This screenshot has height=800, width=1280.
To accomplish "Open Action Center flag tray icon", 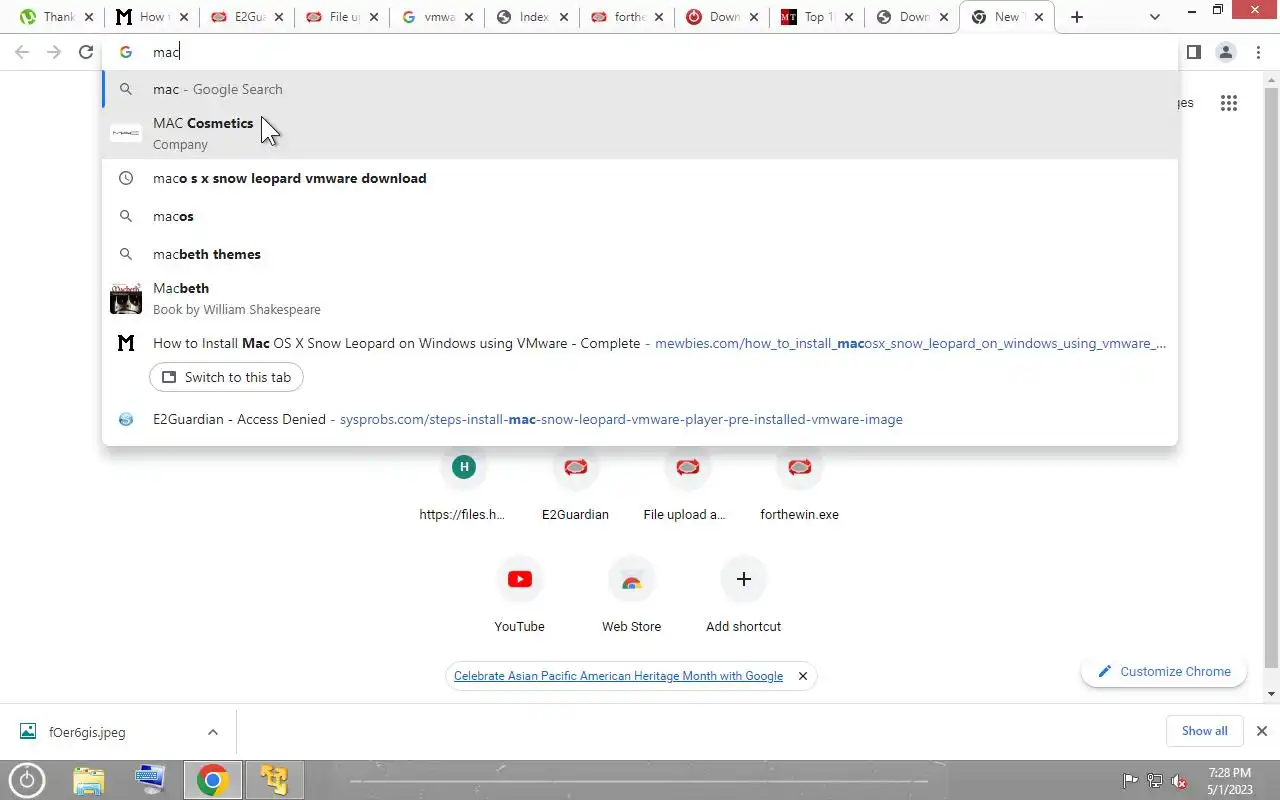I will (x=1130, y=781).
